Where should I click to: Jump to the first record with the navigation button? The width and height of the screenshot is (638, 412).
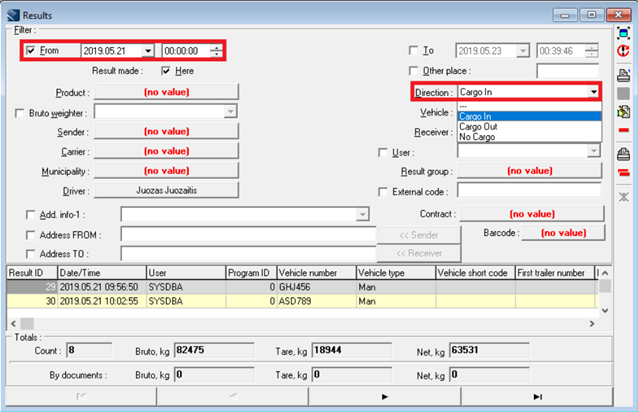tap(81, 397)
